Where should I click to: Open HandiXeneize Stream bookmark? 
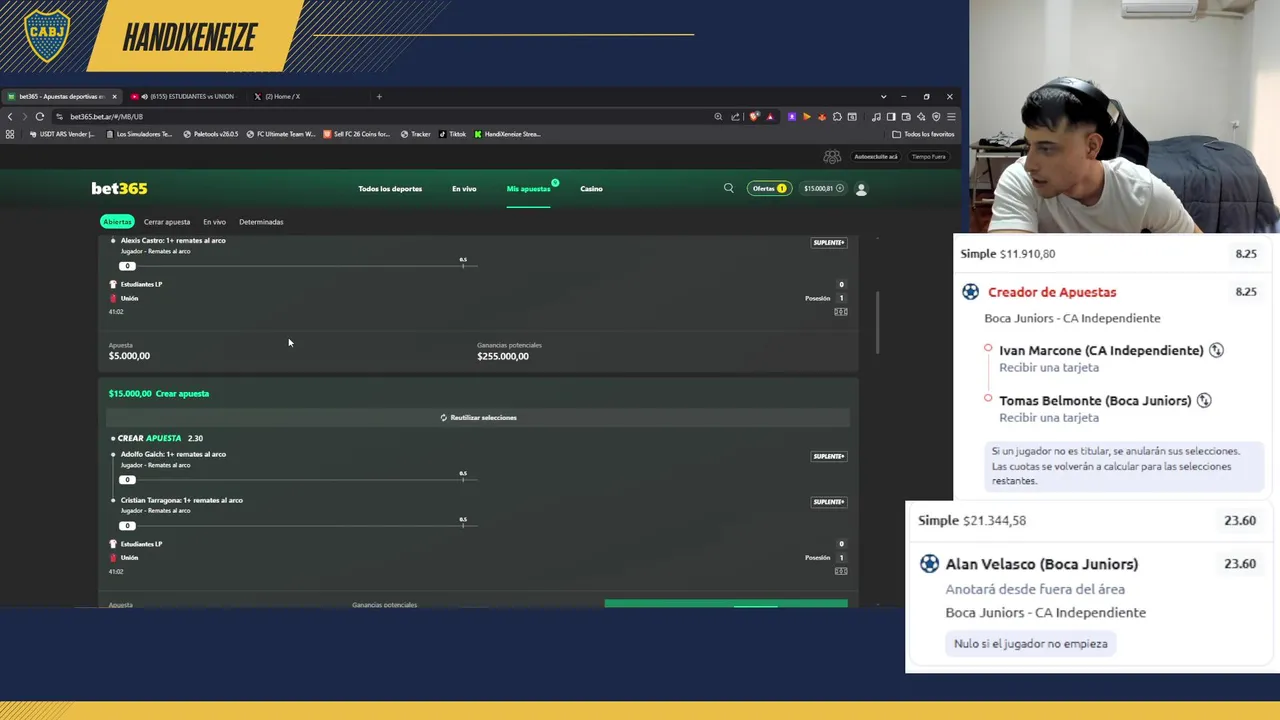click(508, 134)
